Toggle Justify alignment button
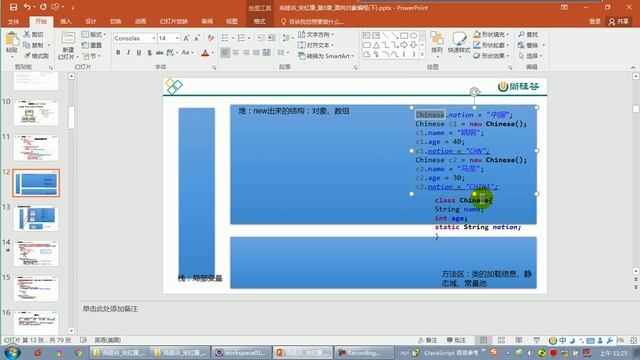The width and height of the screenshot is (640, 360). (x=256, y=53)
